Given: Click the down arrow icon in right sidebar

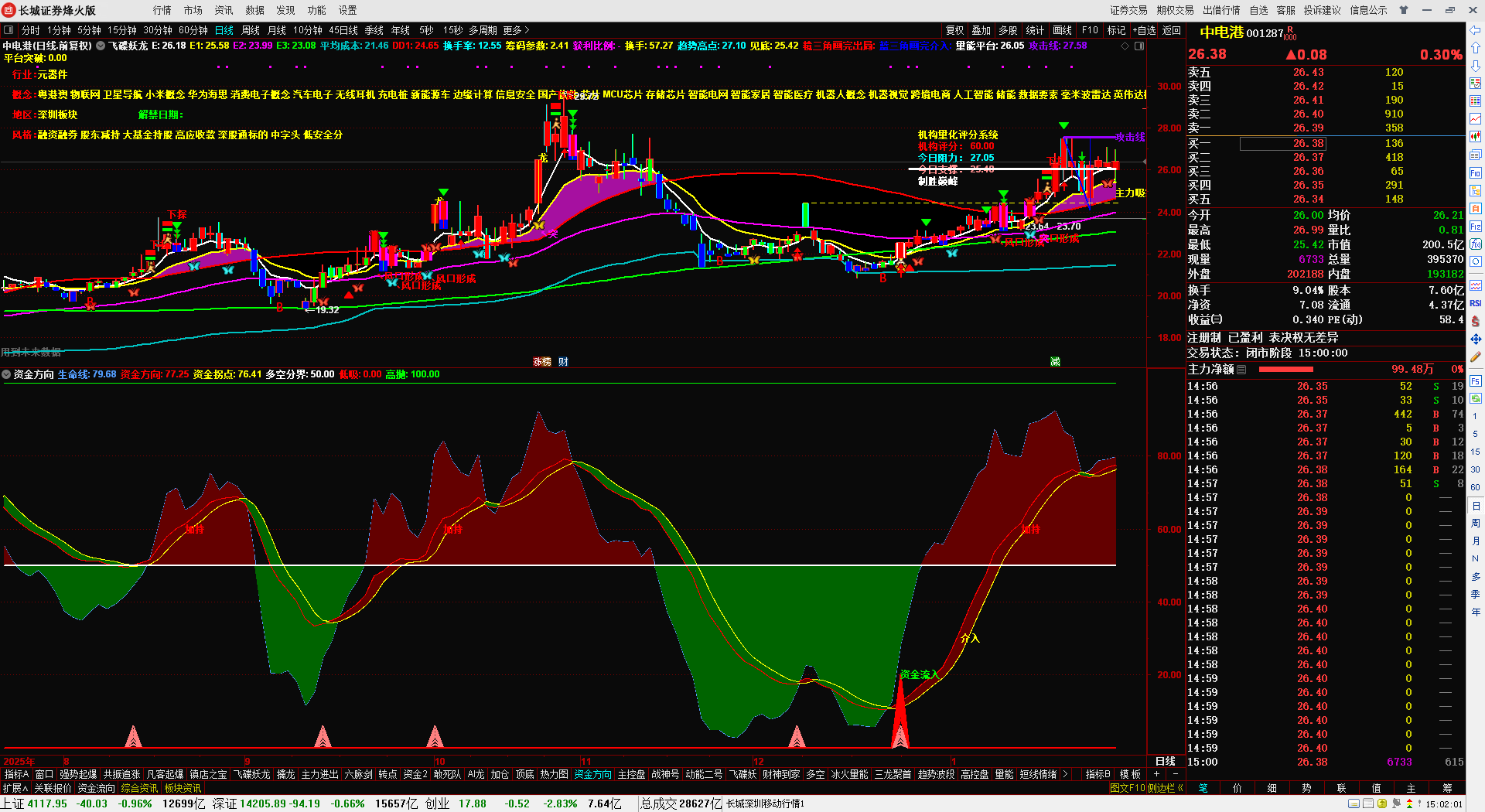Looking at the screenshot, I should (x=1476, y=66).
